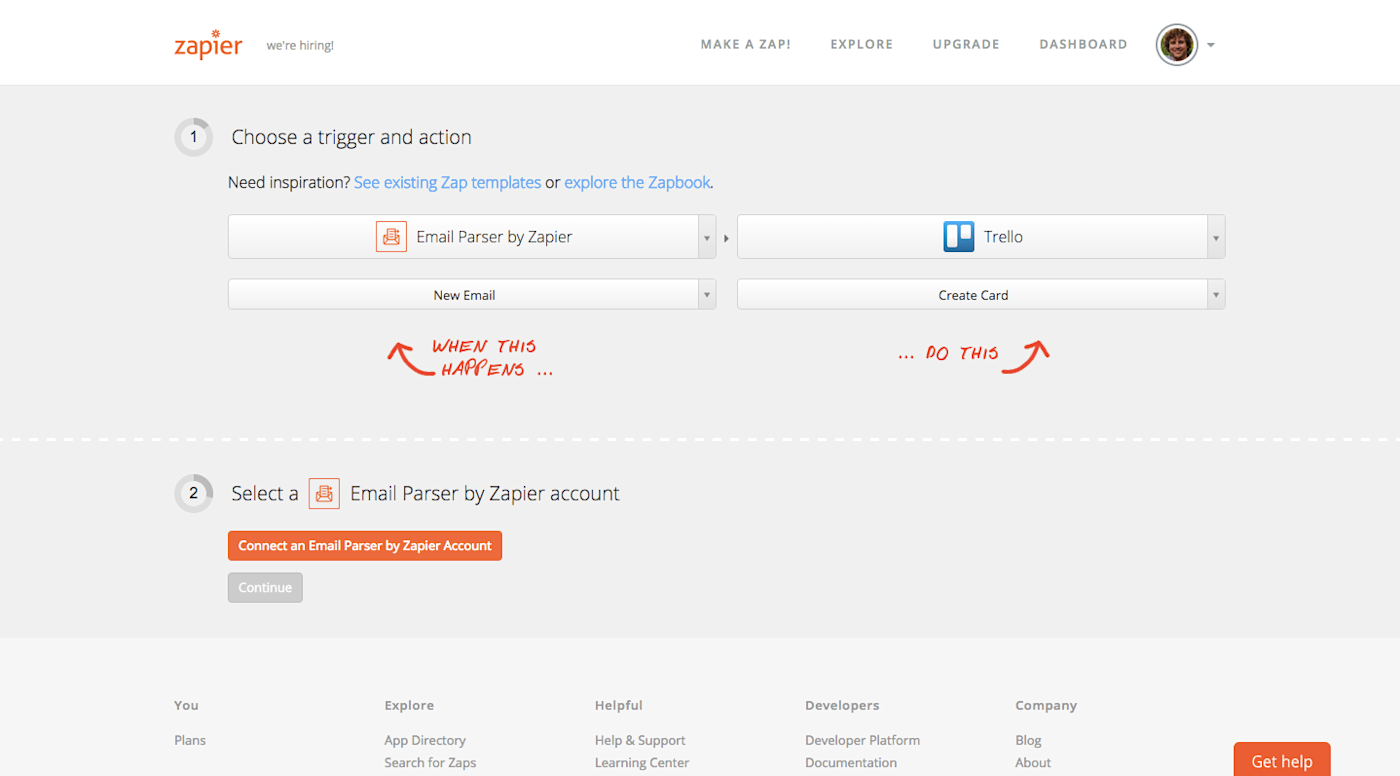1400x776 pixels.
Task: Click the Email Parser icon in step 2 heading
Action: coord(324,493)
